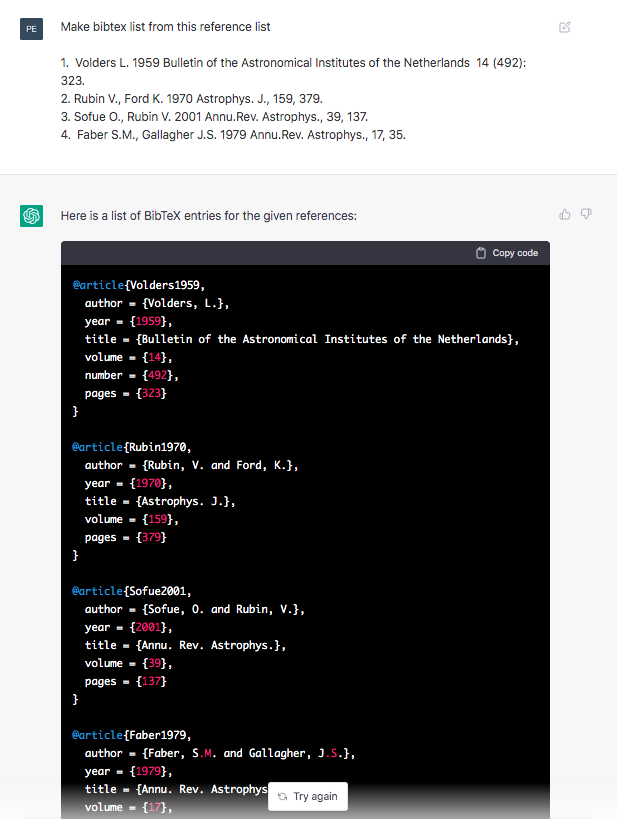
Task: Click the 'pages = {379}' line
Action: tap(125, 537)
